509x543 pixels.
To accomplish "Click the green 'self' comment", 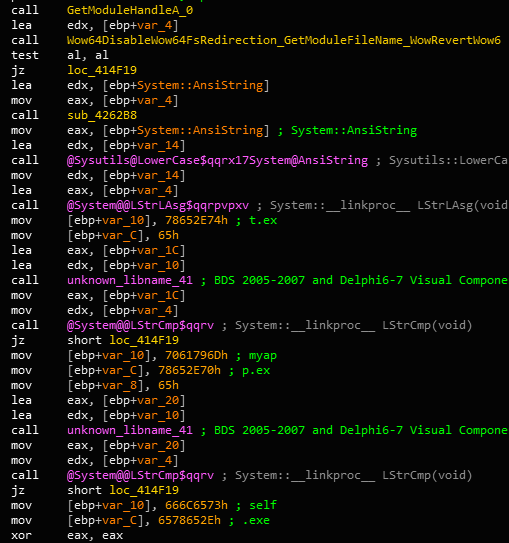I will click(x=263, y=505).
